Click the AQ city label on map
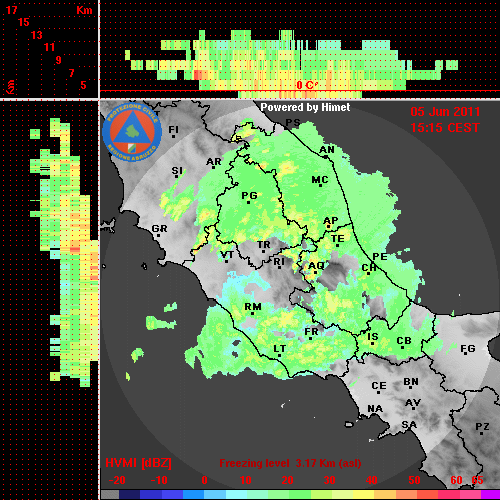Viewport: 500px width, 500px height. click(316, 266)
